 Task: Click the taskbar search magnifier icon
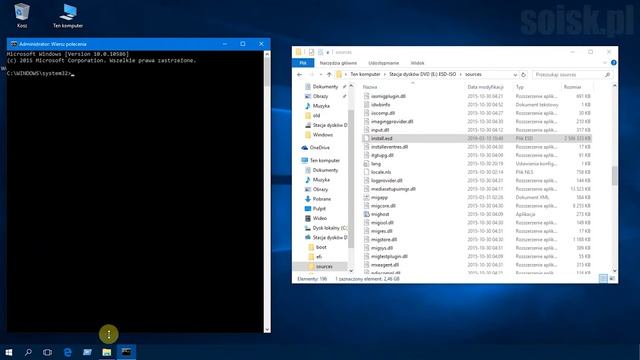28,352
